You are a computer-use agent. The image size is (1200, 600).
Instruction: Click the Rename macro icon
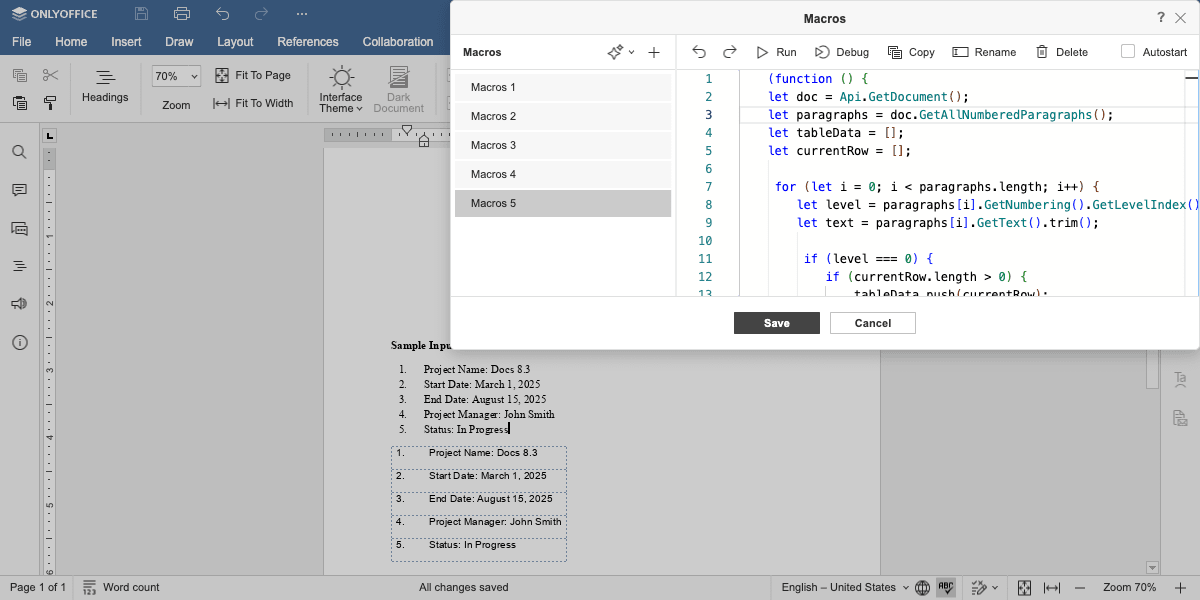[x=960, y=52]
